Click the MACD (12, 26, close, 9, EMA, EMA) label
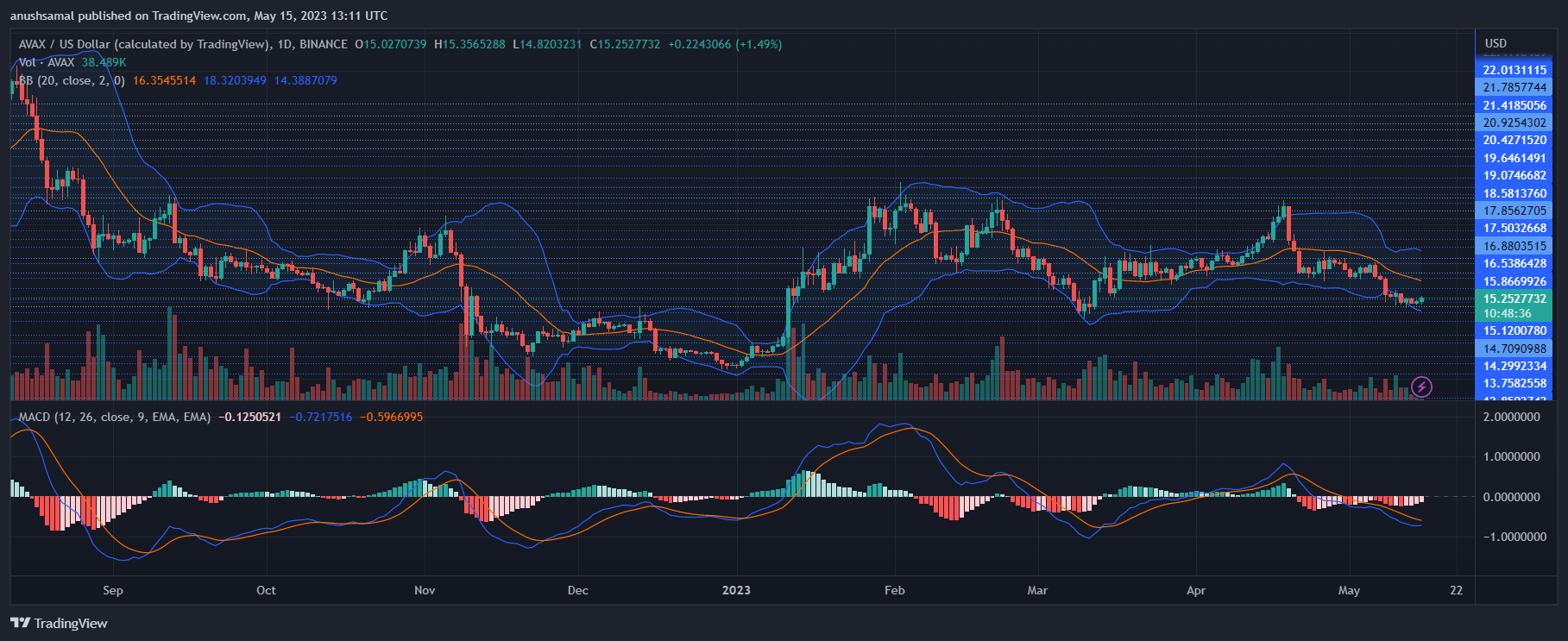This screenshot has width=1568, height=641. (115, 417)
